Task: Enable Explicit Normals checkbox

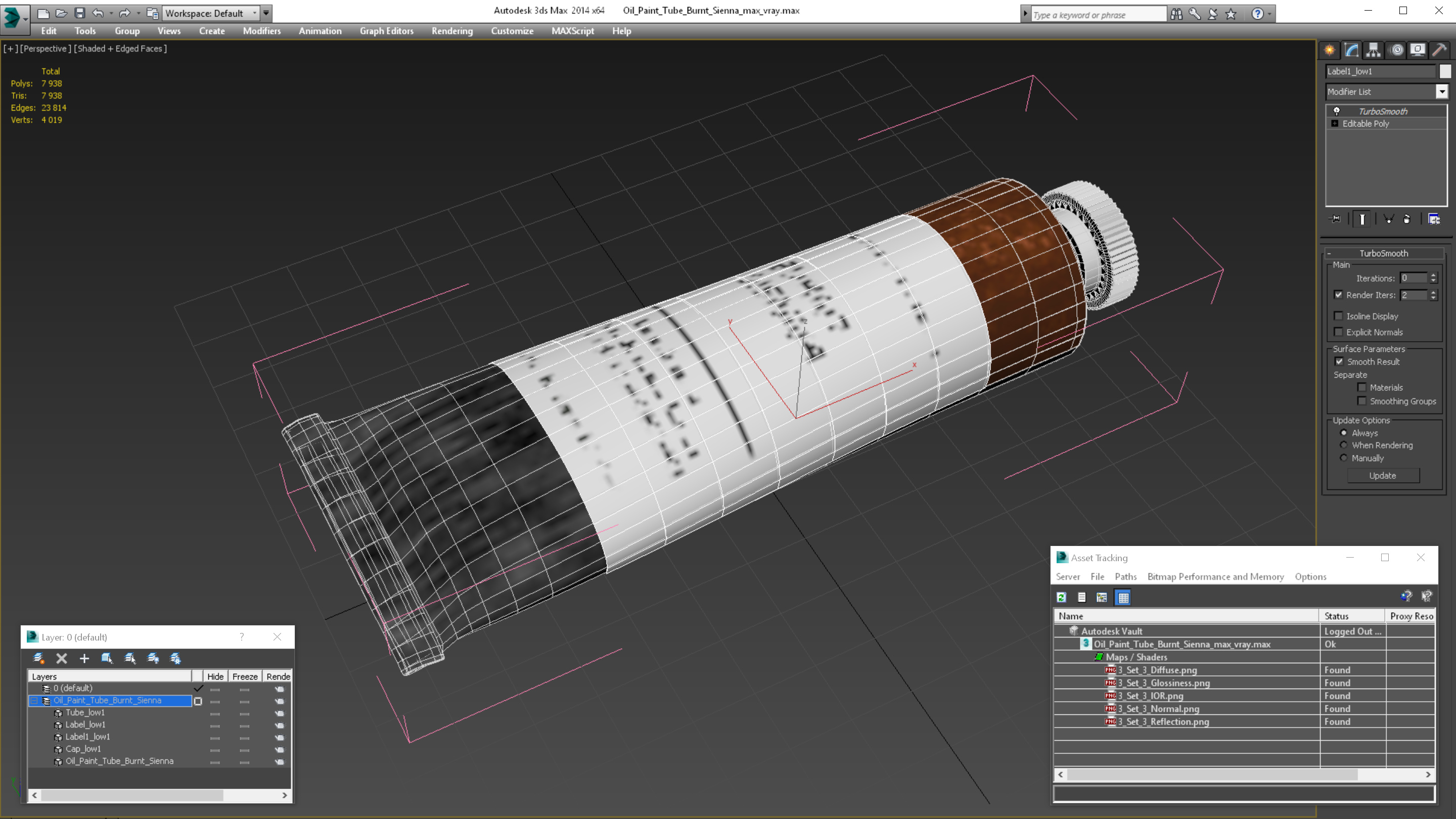Action: (1338, 332)
